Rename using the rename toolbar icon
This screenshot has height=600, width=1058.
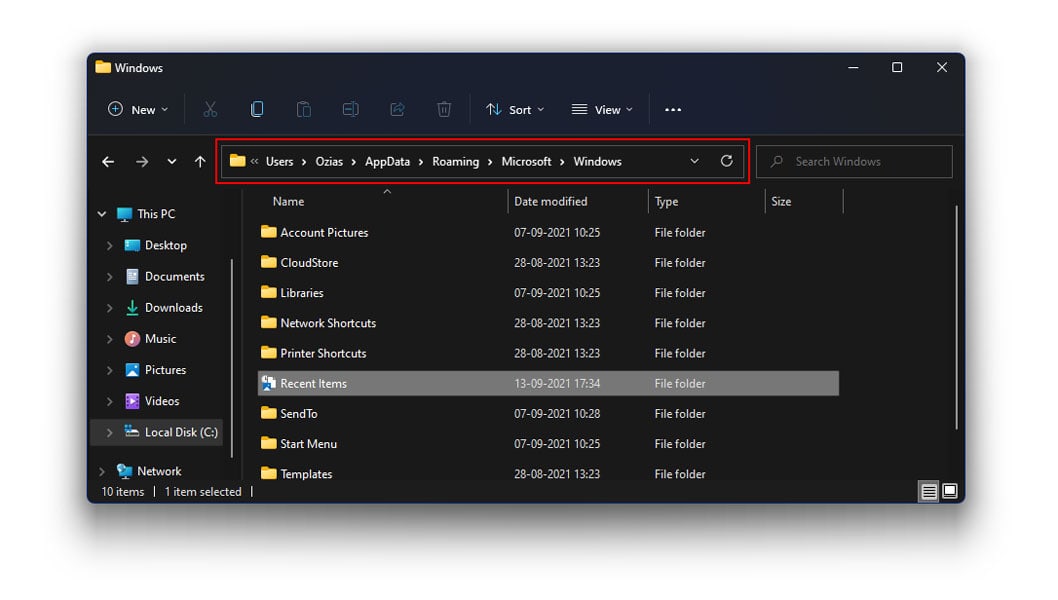tap(350, 109)
